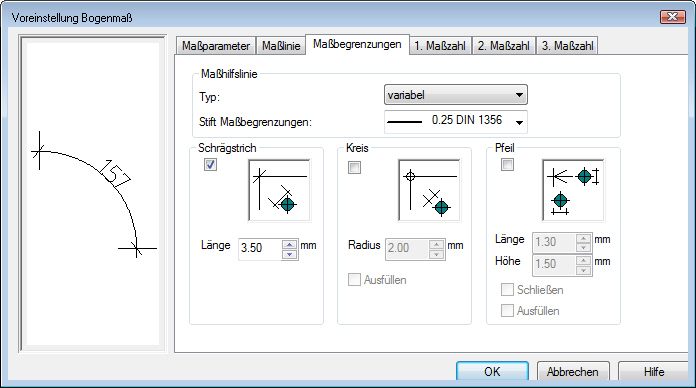Click the Abbrechen button
Image resolution: width=696 pixels, height=388 pixels.
click(573, 371)
